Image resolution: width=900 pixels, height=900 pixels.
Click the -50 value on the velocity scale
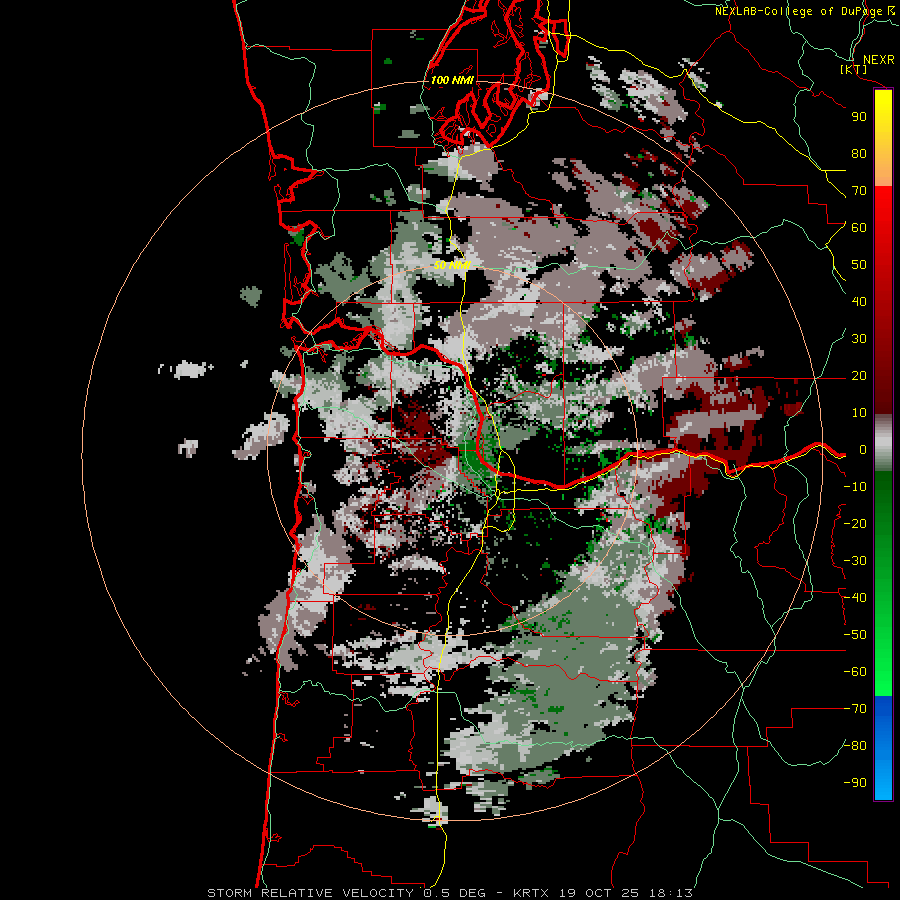coord(855,635)
